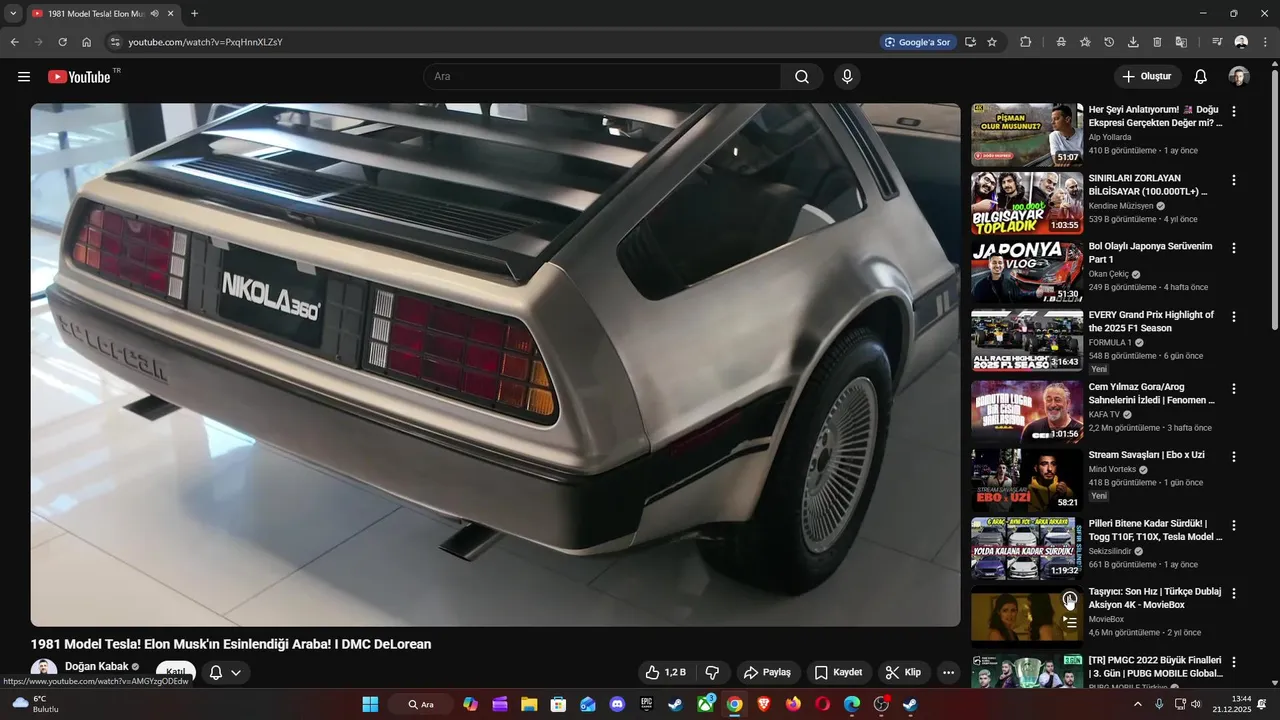The image size is (1280, 720).
Task: Open the YouTube hamburger guide menu
Action: [x=24, y=77]
